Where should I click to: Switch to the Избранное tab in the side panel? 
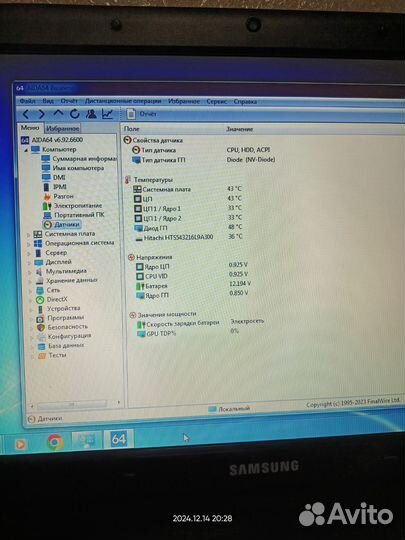63,128
